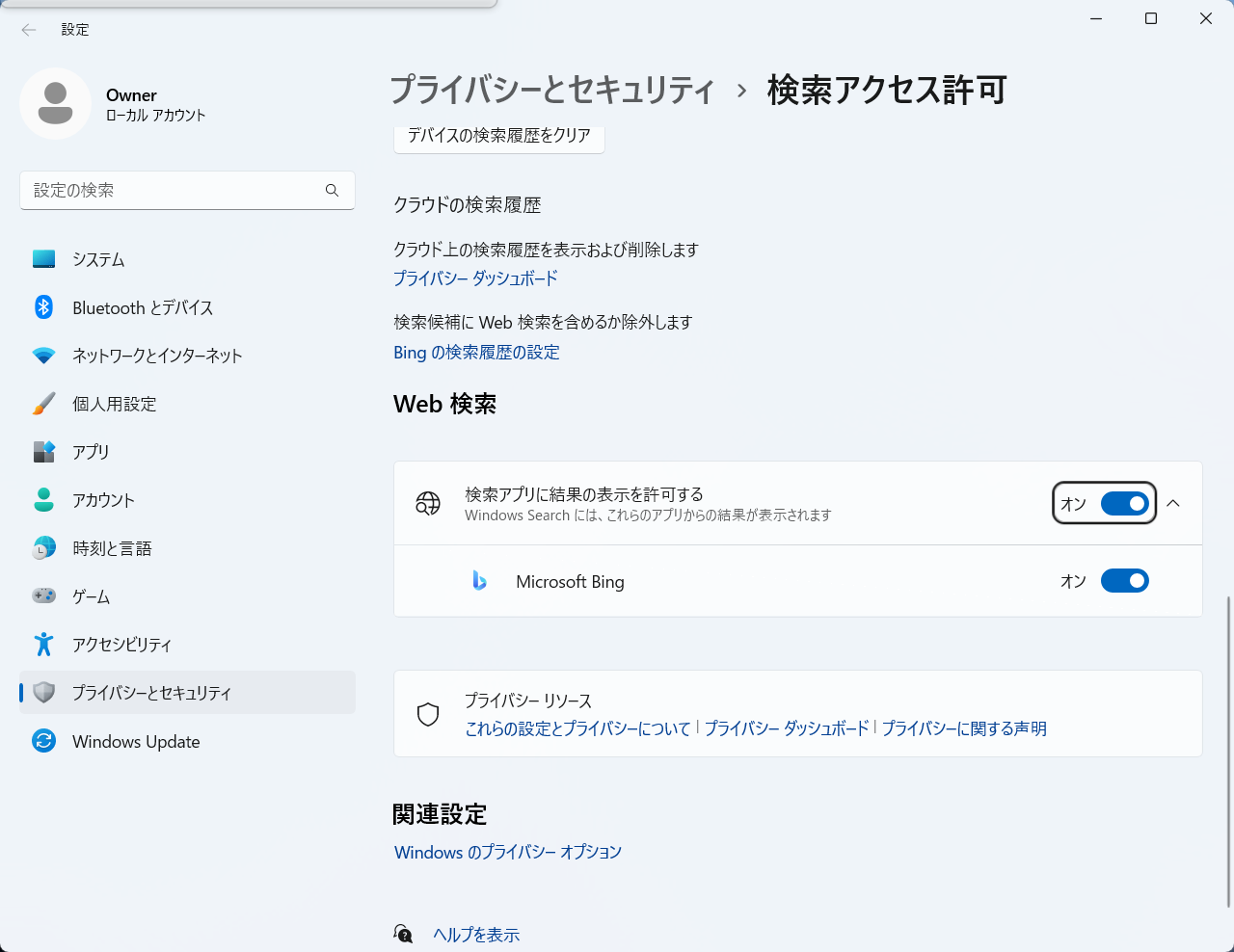Viewport: 1234px width, 952px height.
Task: Open Windows のプライバシー オプション link
Action: [x=508, y=853]
